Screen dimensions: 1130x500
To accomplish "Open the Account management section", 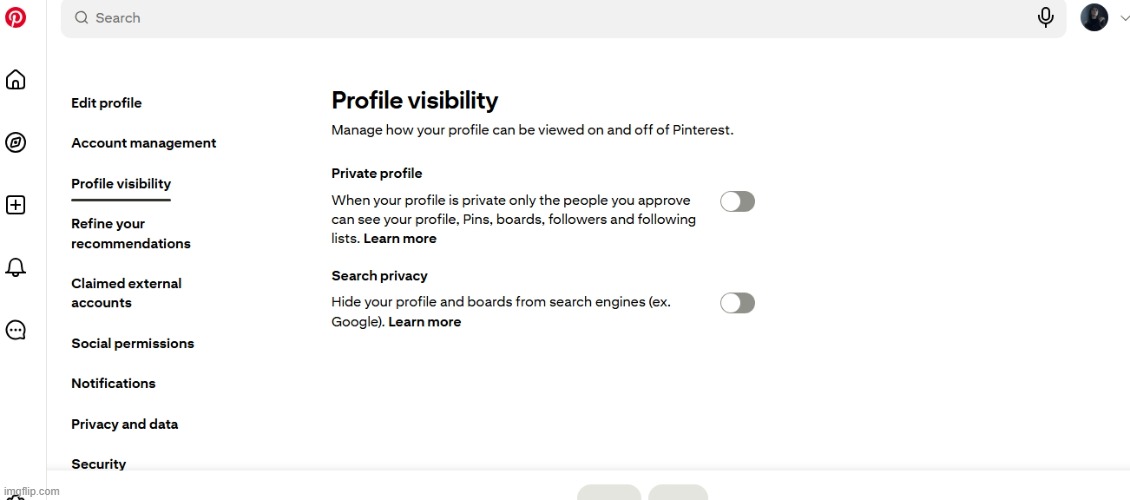I will click(x=143, y=143).
